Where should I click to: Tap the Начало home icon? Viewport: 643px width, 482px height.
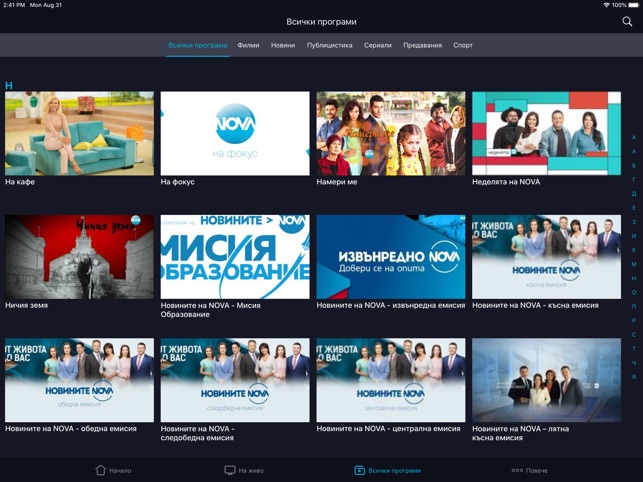[x=100, y=470]
